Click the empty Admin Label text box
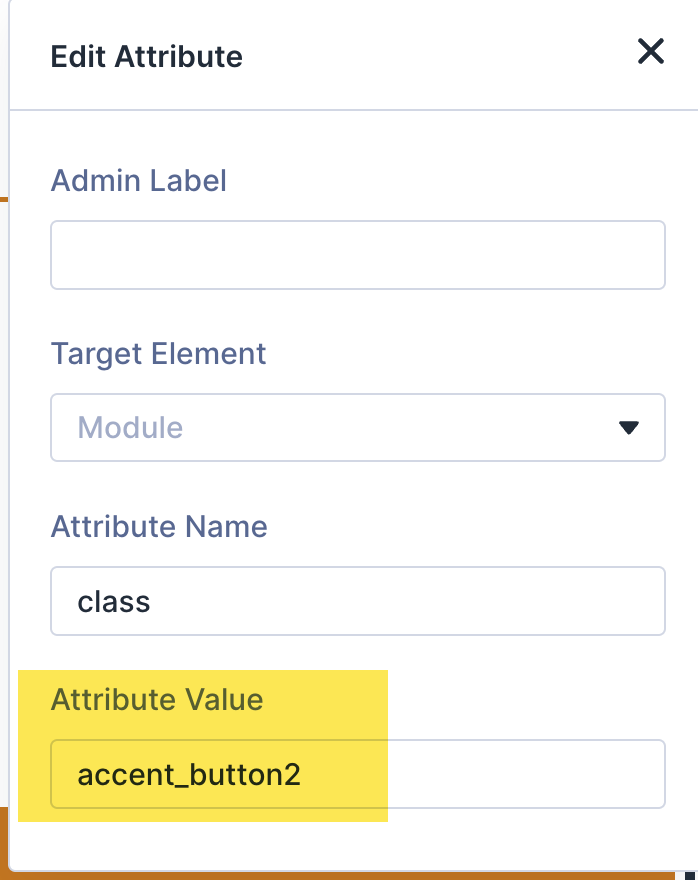 [357, 255]
